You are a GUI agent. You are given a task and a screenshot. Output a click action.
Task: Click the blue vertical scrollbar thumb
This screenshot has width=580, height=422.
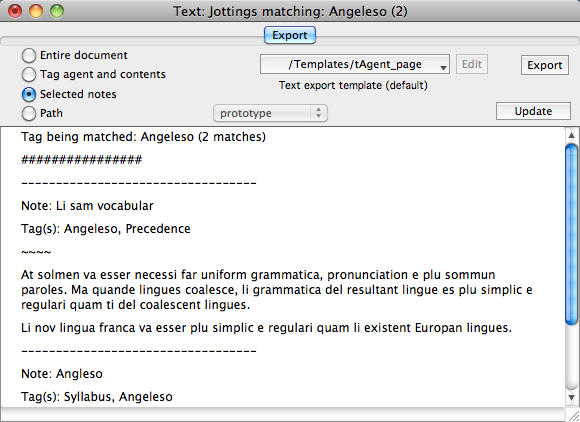click(x=571, y=235)
